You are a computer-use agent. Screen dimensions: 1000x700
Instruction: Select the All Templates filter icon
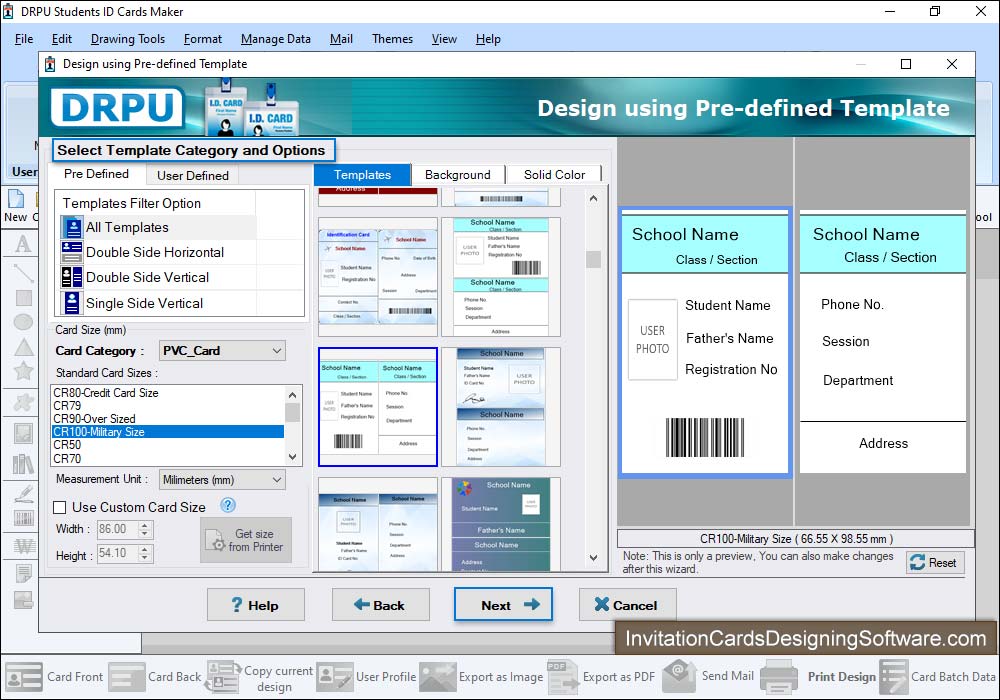[x=72, y=228]
